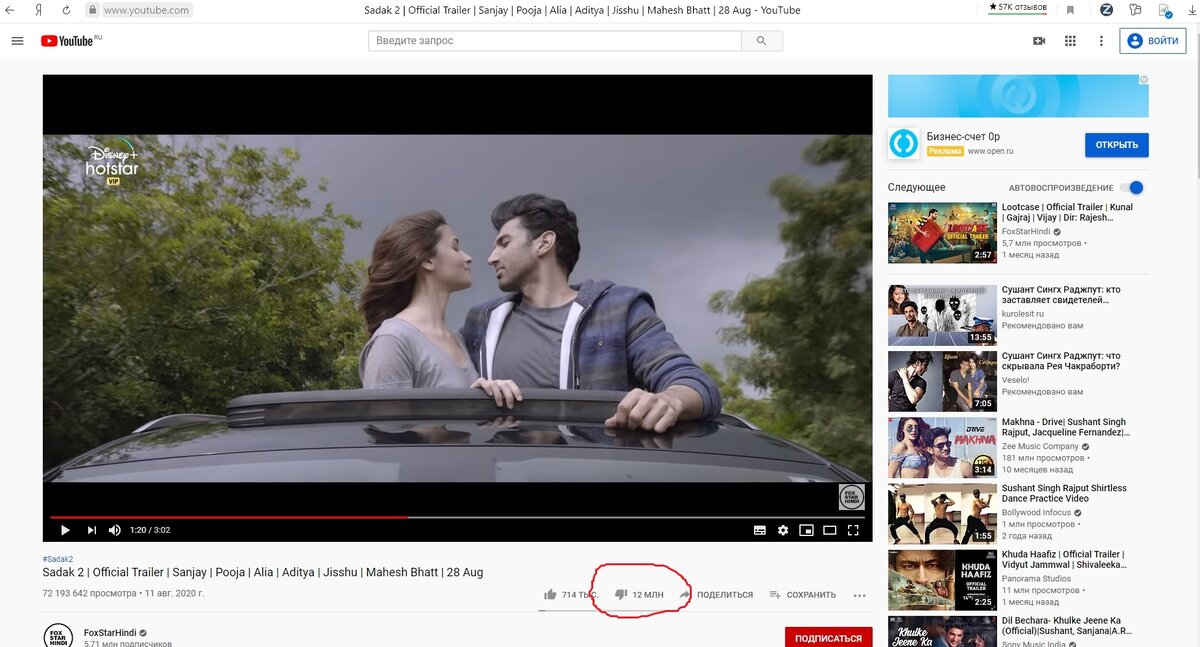Open the FoxStarHindi channel name link
Screen dimensions: 1200x647
(x=110, y=633)
